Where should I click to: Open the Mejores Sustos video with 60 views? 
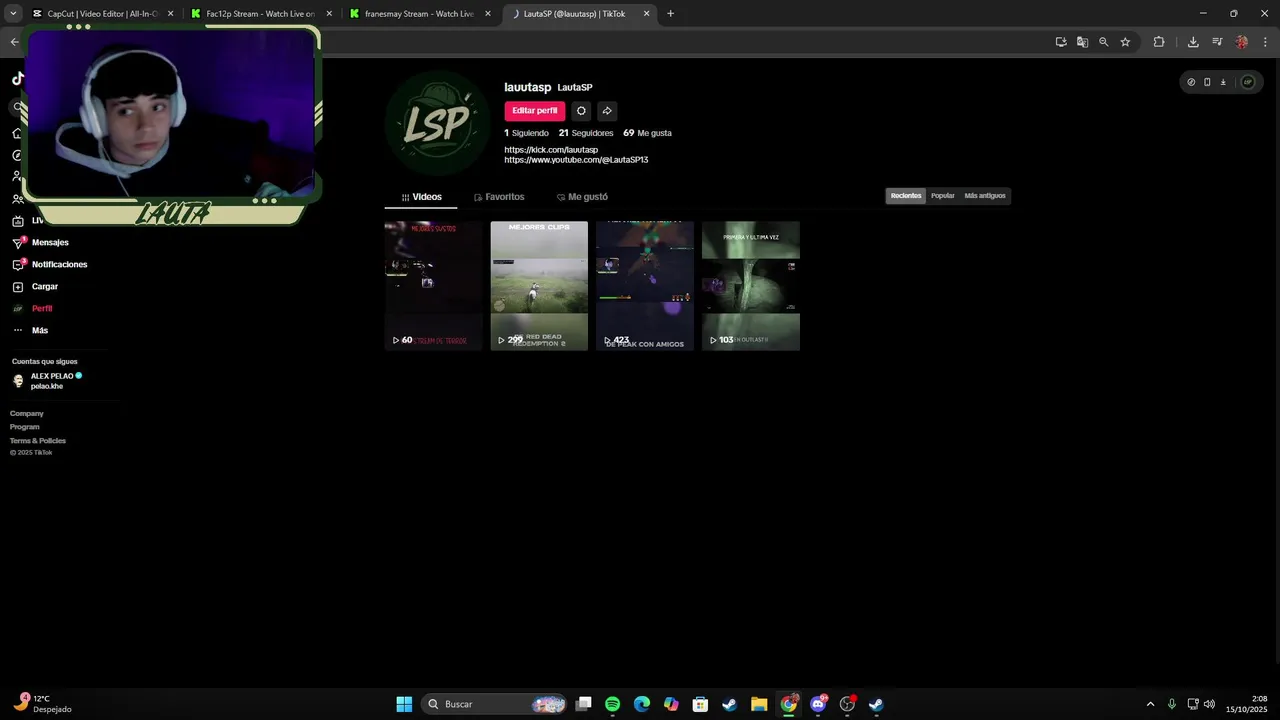click(x=434, y=286)
